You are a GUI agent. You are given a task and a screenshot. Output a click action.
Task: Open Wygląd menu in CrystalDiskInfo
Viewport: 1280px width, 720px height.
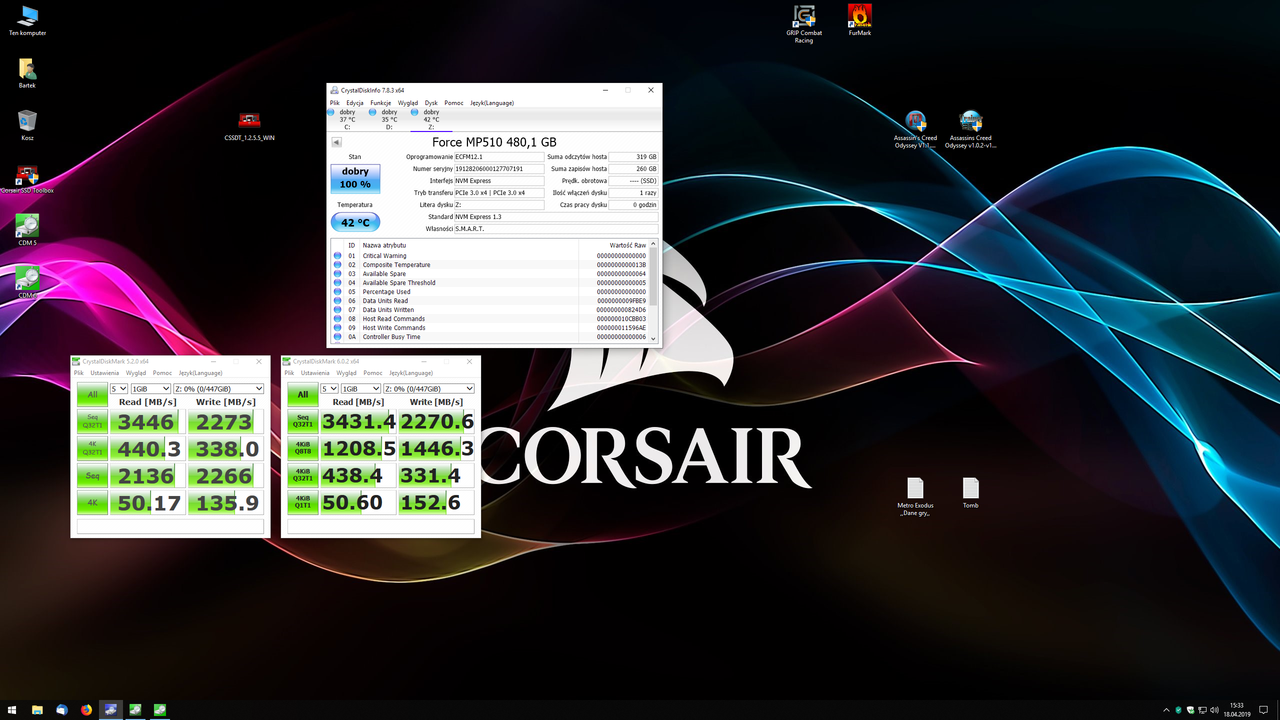click(408, 103)
